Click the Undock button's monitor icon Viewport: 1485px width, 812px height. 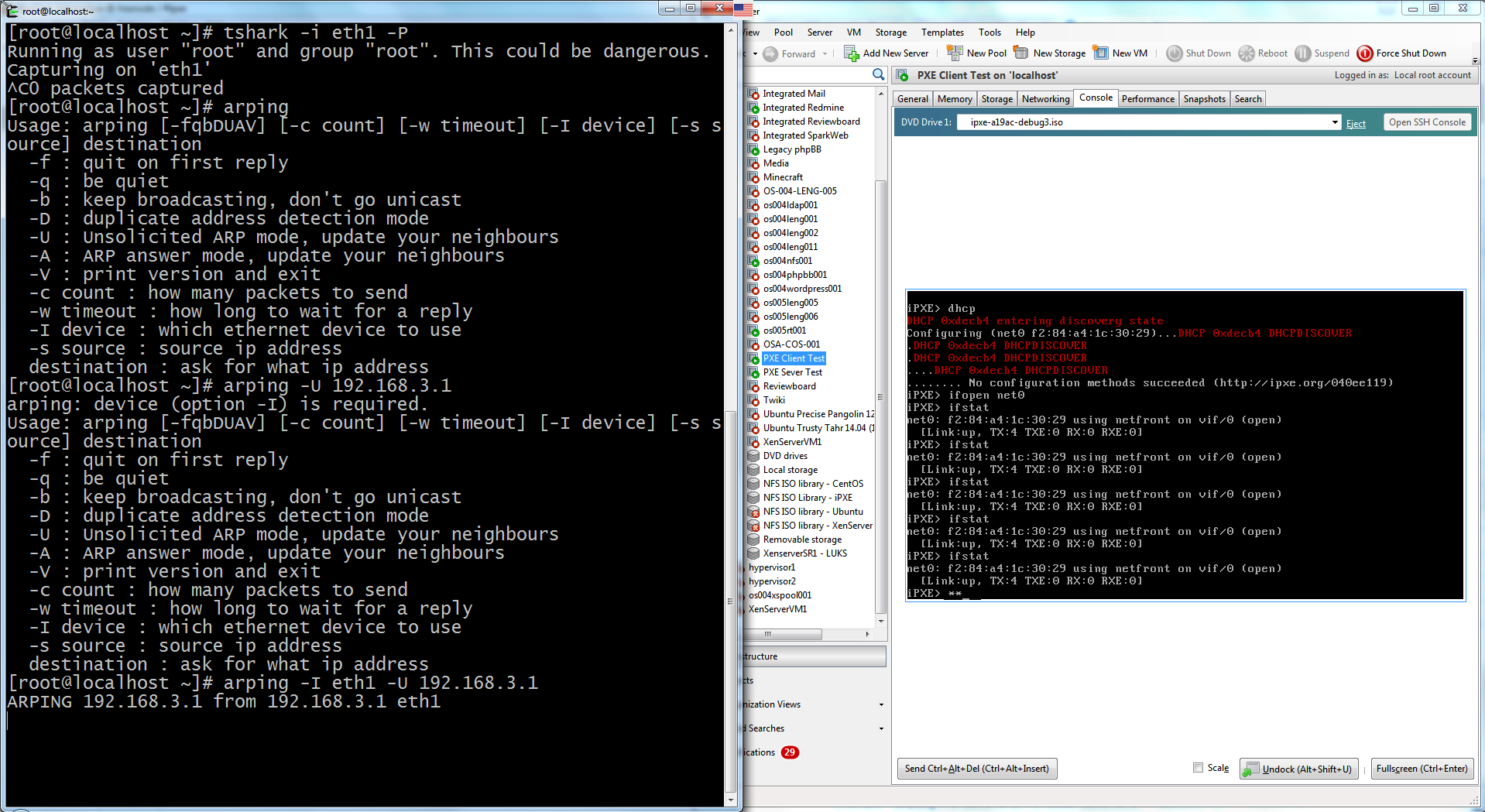pyautogui.click(x=1250, y=769)
